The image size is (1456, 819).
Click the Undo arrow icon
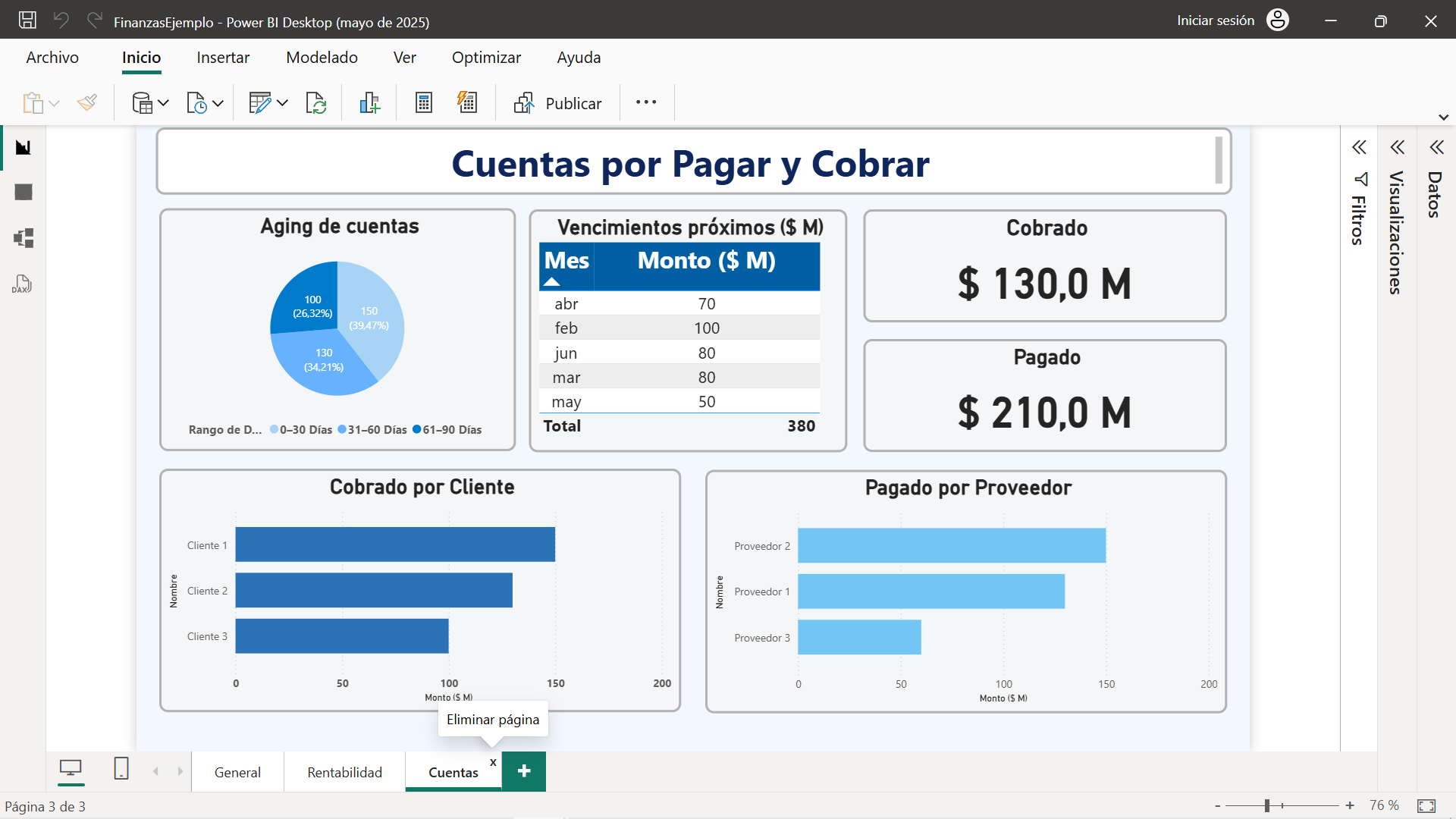pyautogui.click(x=61, y=20)
